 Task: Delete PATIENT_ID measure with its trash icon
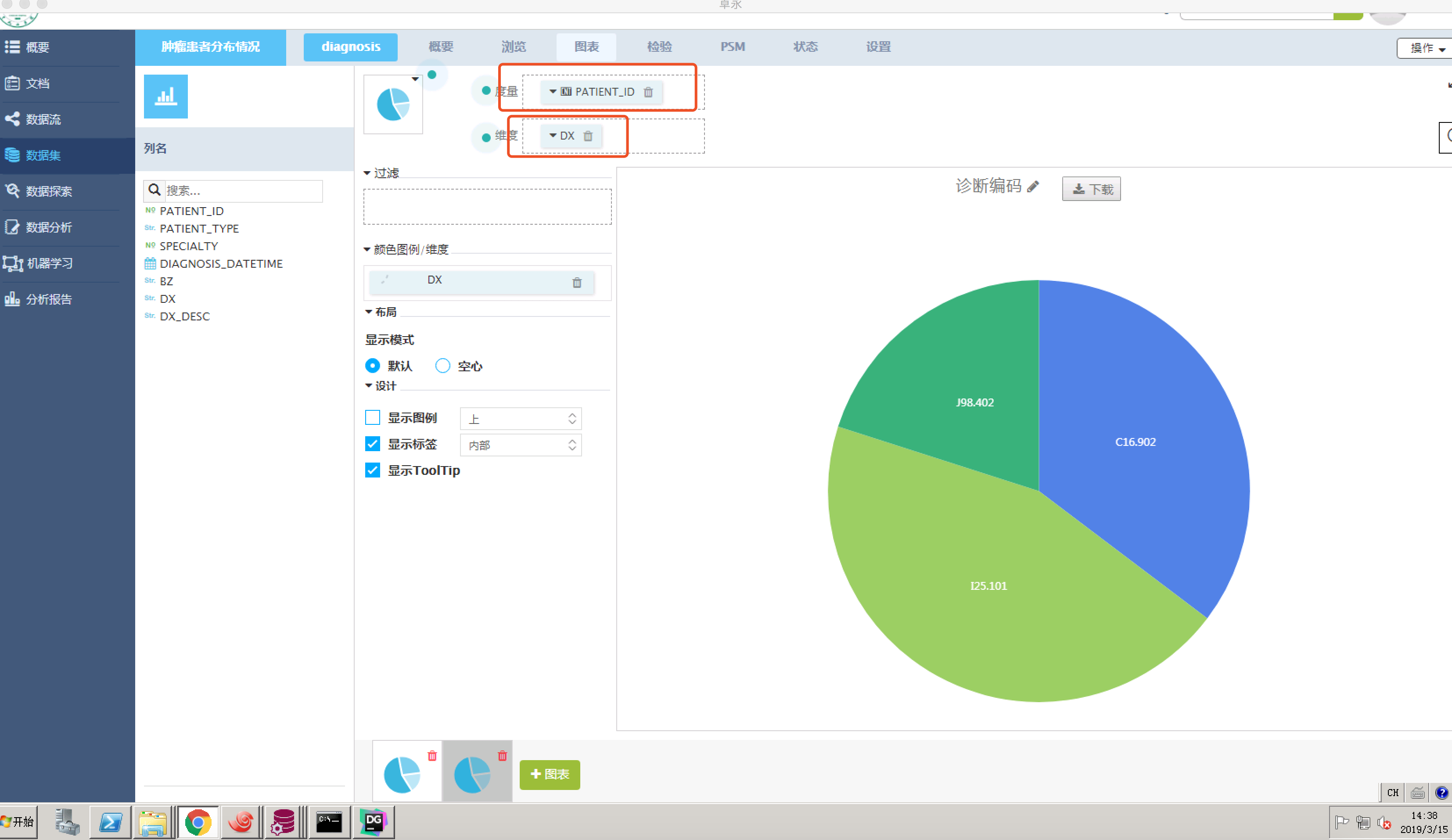pos(648,92)
